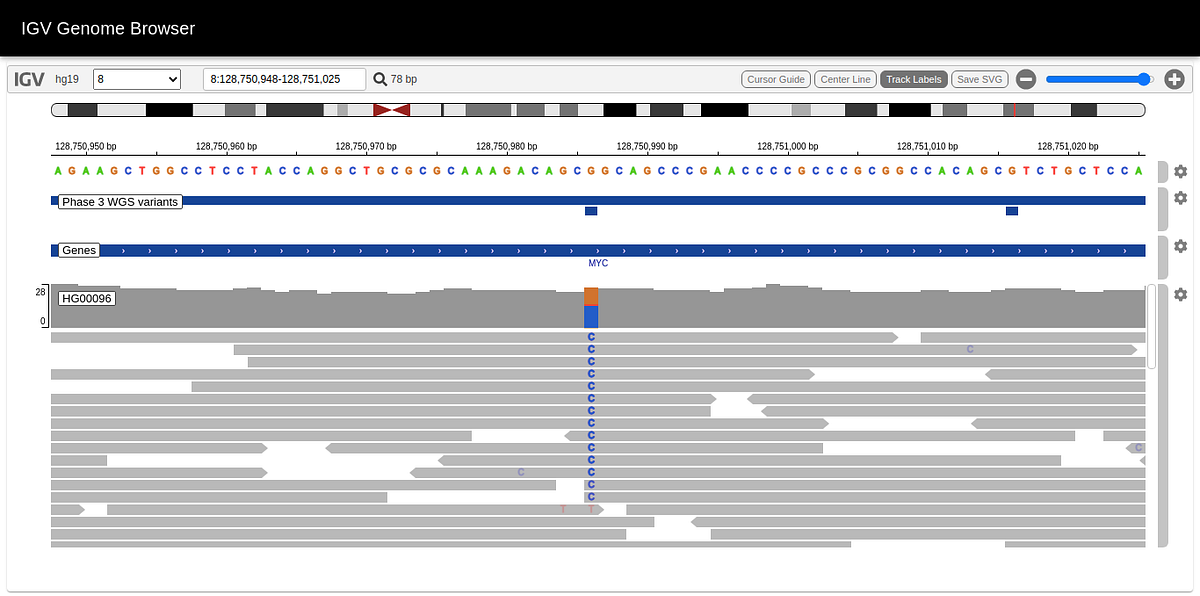Click the right blue variant marker
1200x596 pixels.
pos(1011,211)
